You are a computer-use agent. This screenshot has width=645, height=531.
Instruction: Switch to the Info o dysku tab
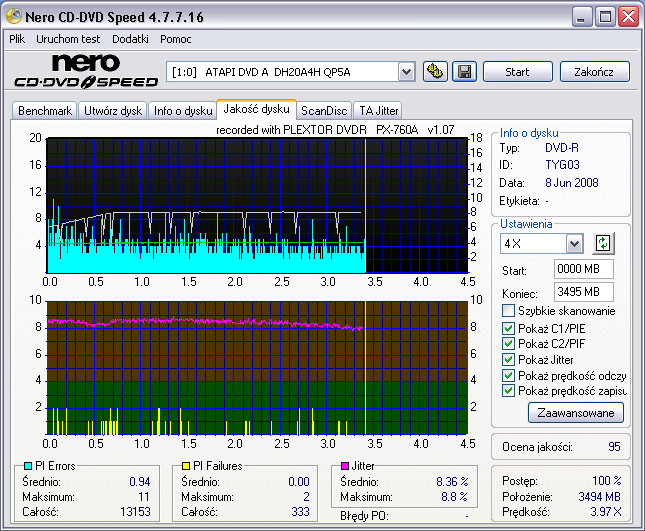(x=183, y=111)
